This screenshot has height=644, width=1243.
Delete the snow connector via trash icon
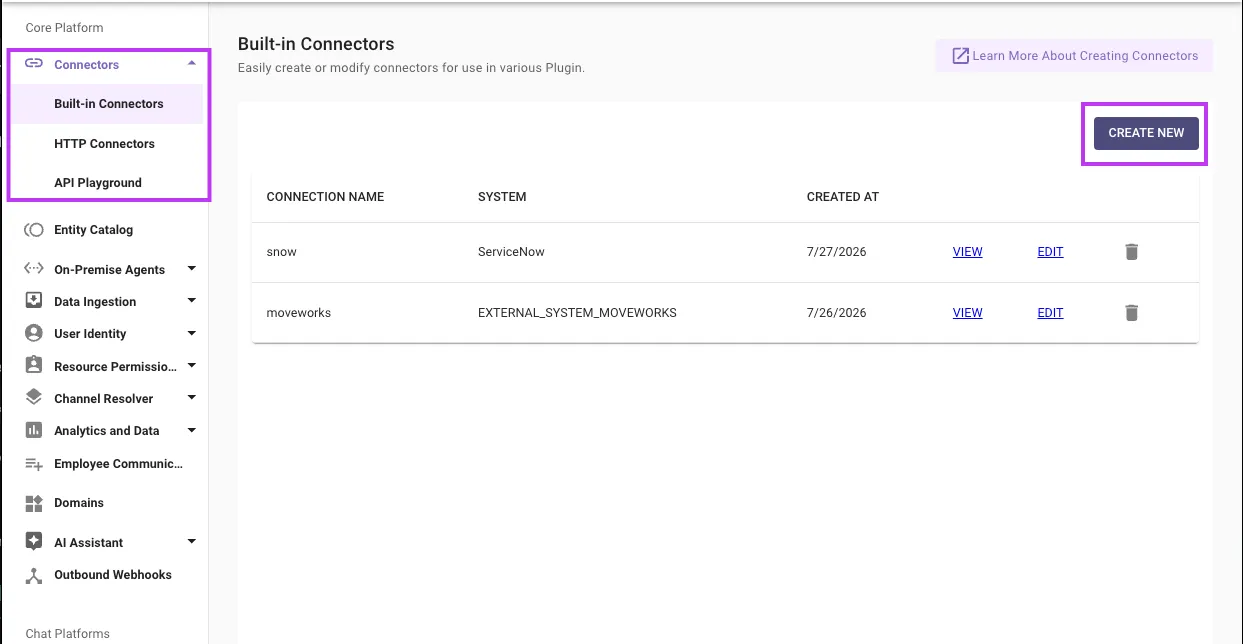click(x=1131, y=252)
